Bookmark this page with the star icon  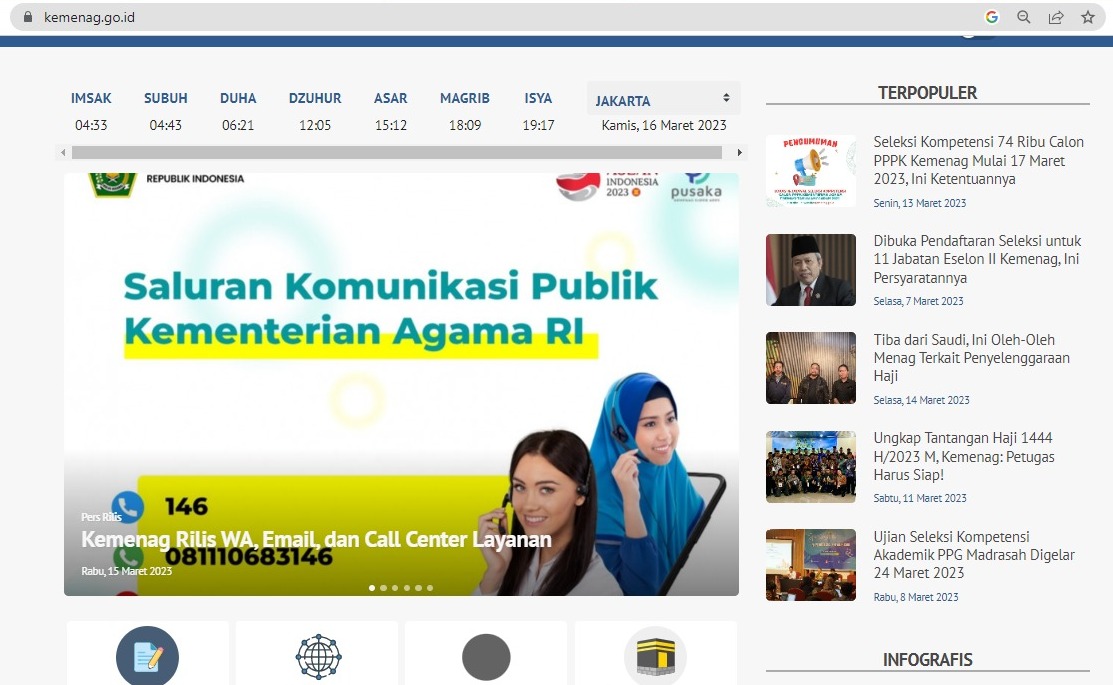(x=1087, y=17)
